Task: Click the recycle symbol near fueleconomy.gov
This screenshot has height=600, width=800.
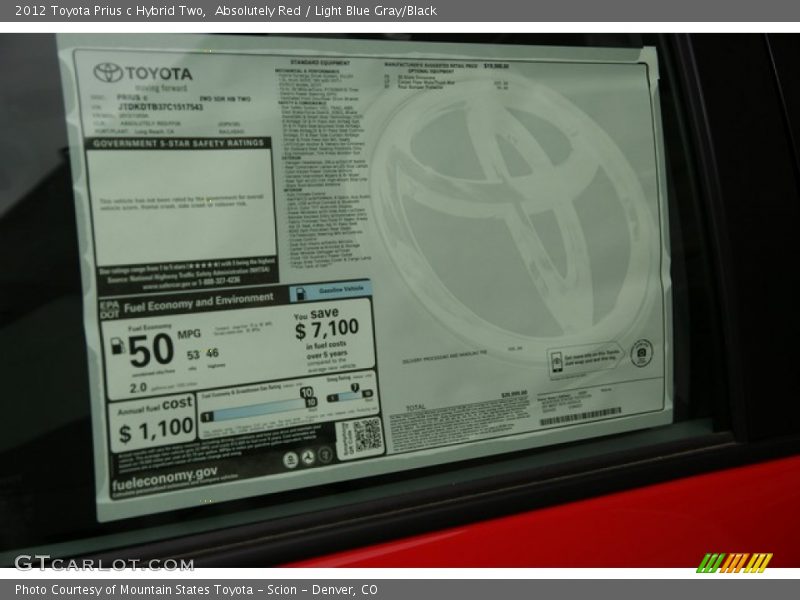Action: point(307,458)
